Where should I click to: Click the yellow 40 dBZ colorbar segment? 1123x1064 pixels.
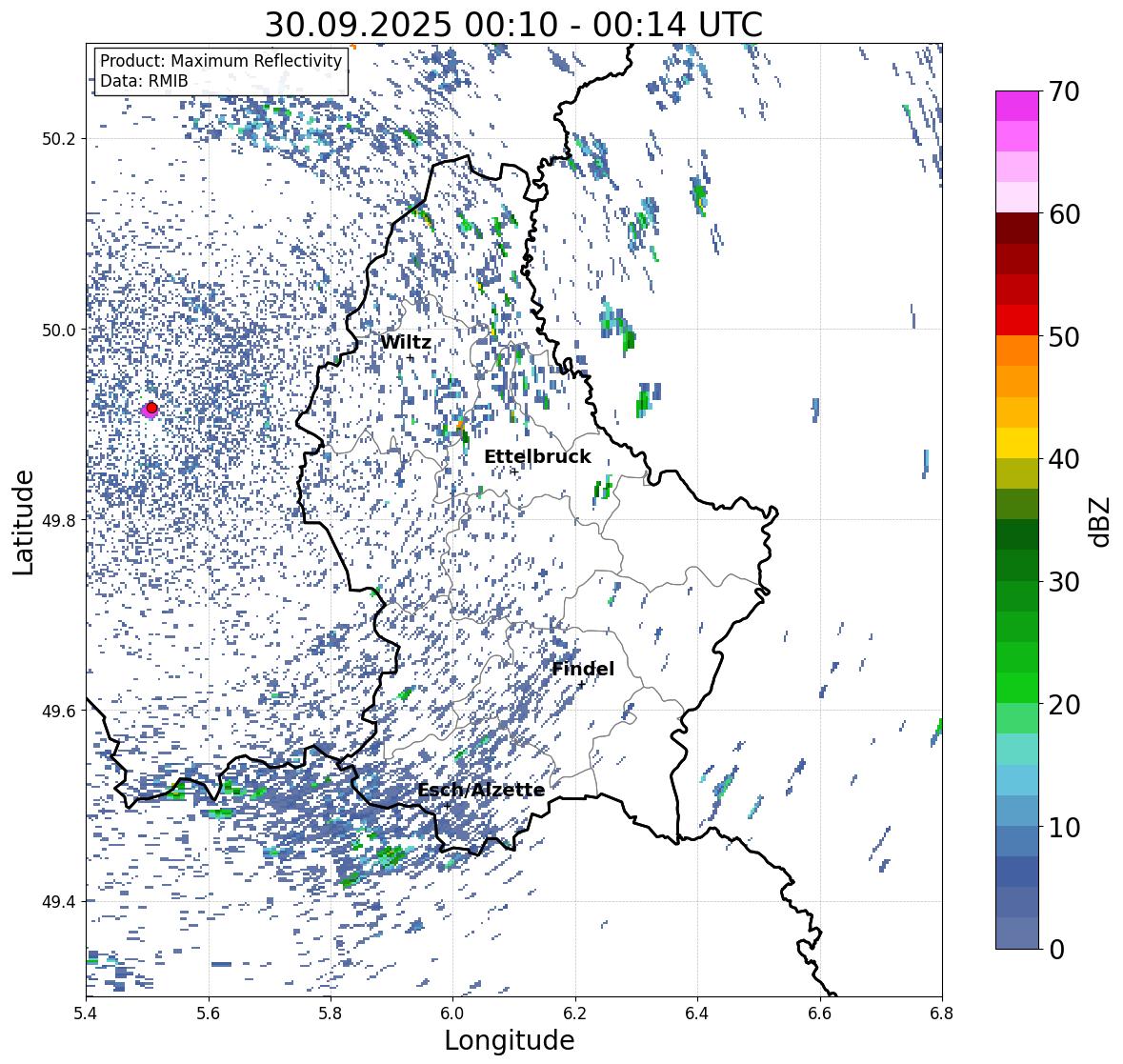[x=1017, y=443]
